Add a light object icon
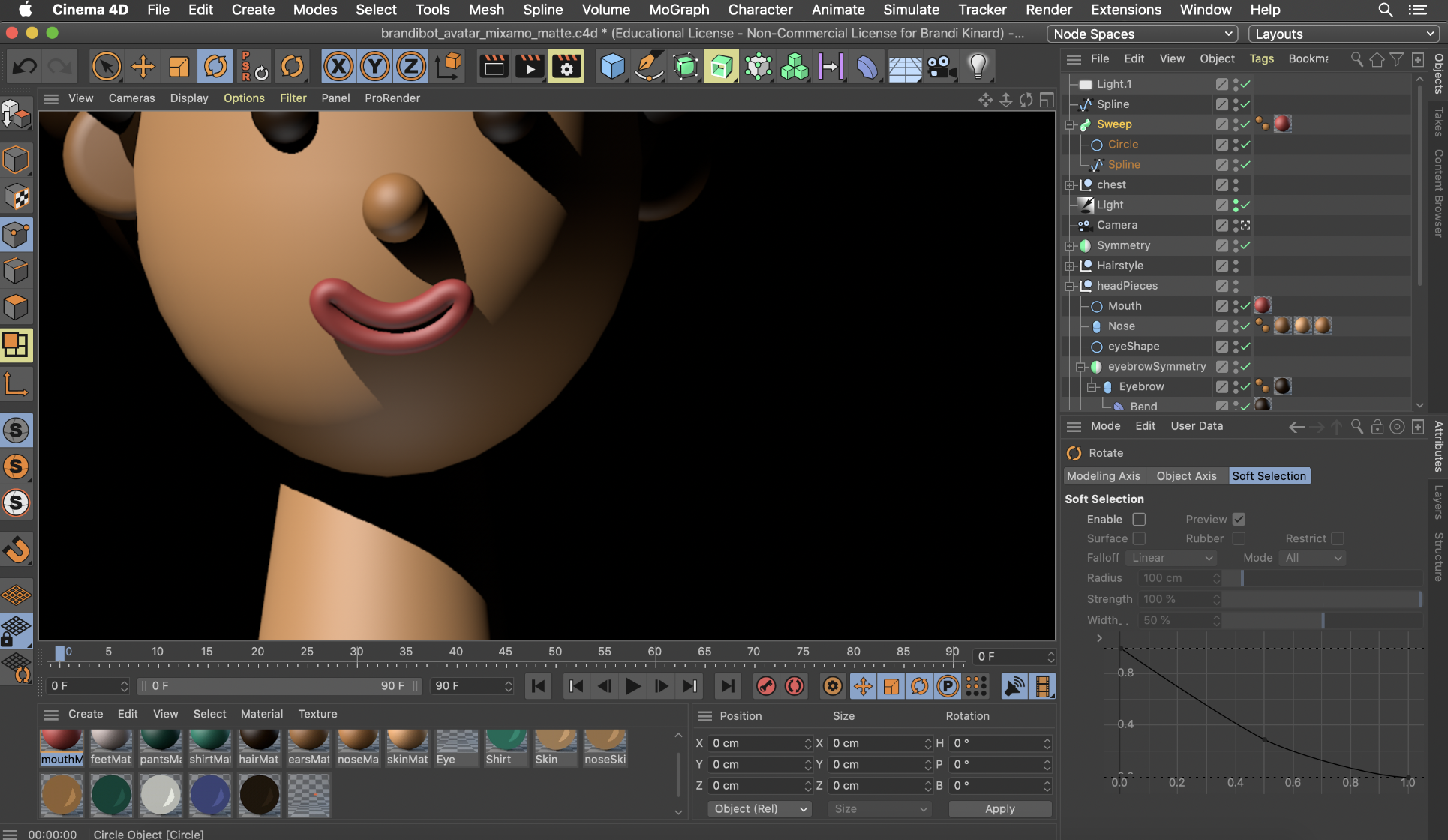1448x840 pixels. coord(978,67)
